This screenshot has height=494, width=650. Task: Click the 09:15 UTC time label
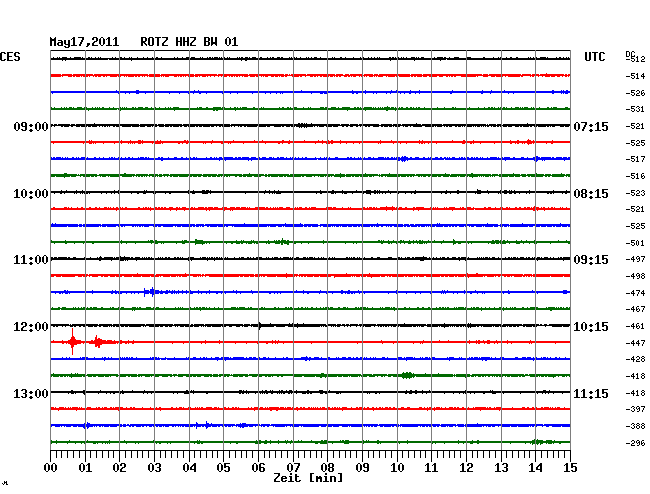point(591,260)
